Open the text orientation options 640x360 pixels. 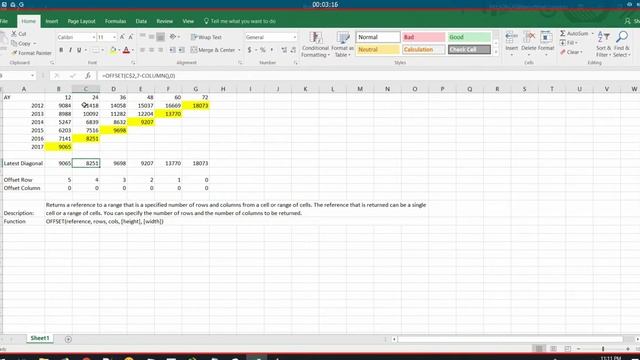coord(174,37)
